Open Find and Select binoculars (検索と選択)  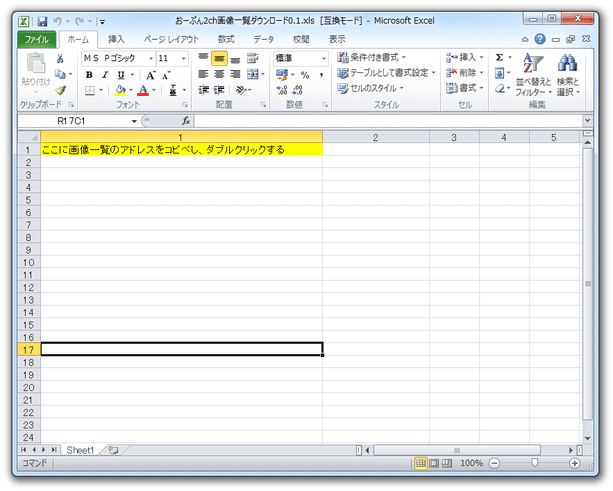click(568, 75)
